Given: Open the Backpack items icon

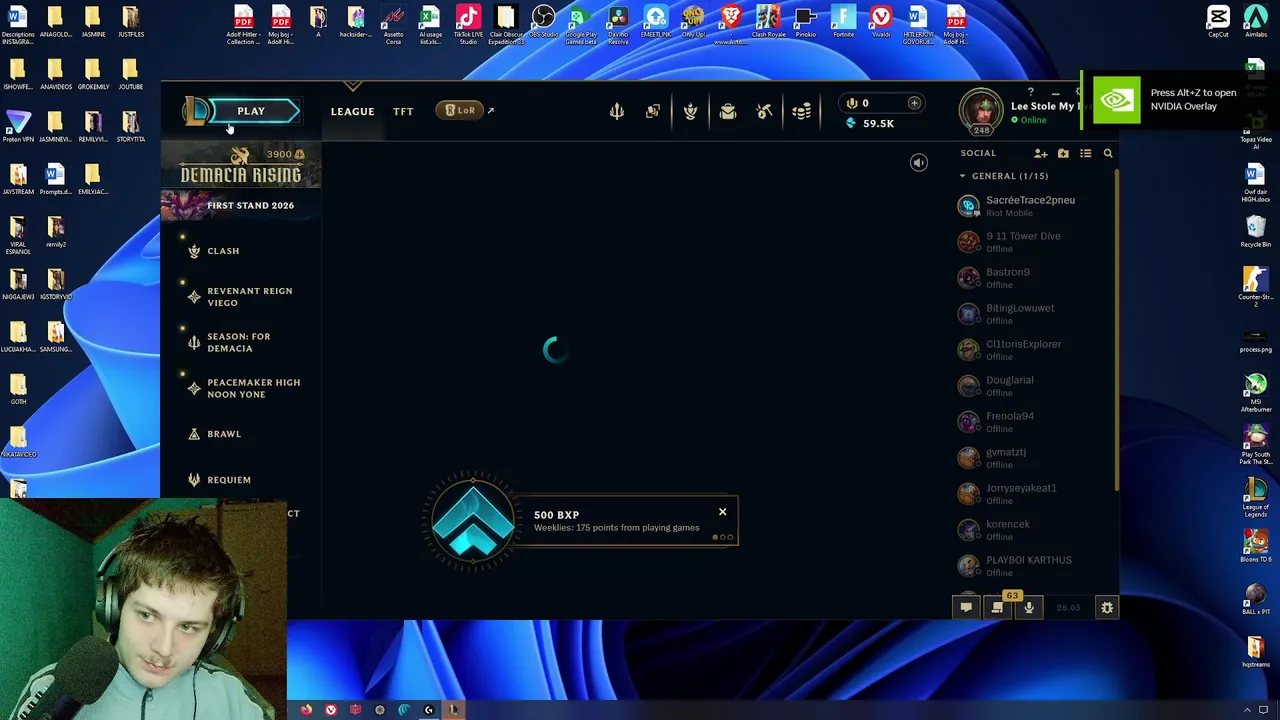Looking at the screenshot, I should click(727, 112).
